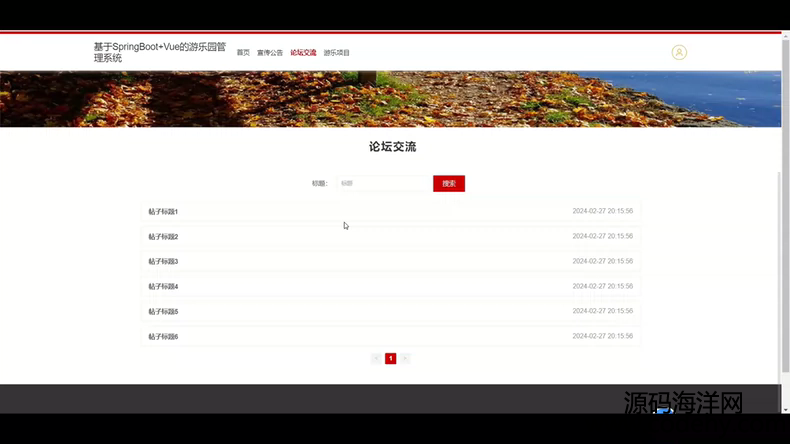The width and height of the screenshot is (790, 444).
Task: Click the 论坛交流 page heading
Action: (x=392, y=147)
